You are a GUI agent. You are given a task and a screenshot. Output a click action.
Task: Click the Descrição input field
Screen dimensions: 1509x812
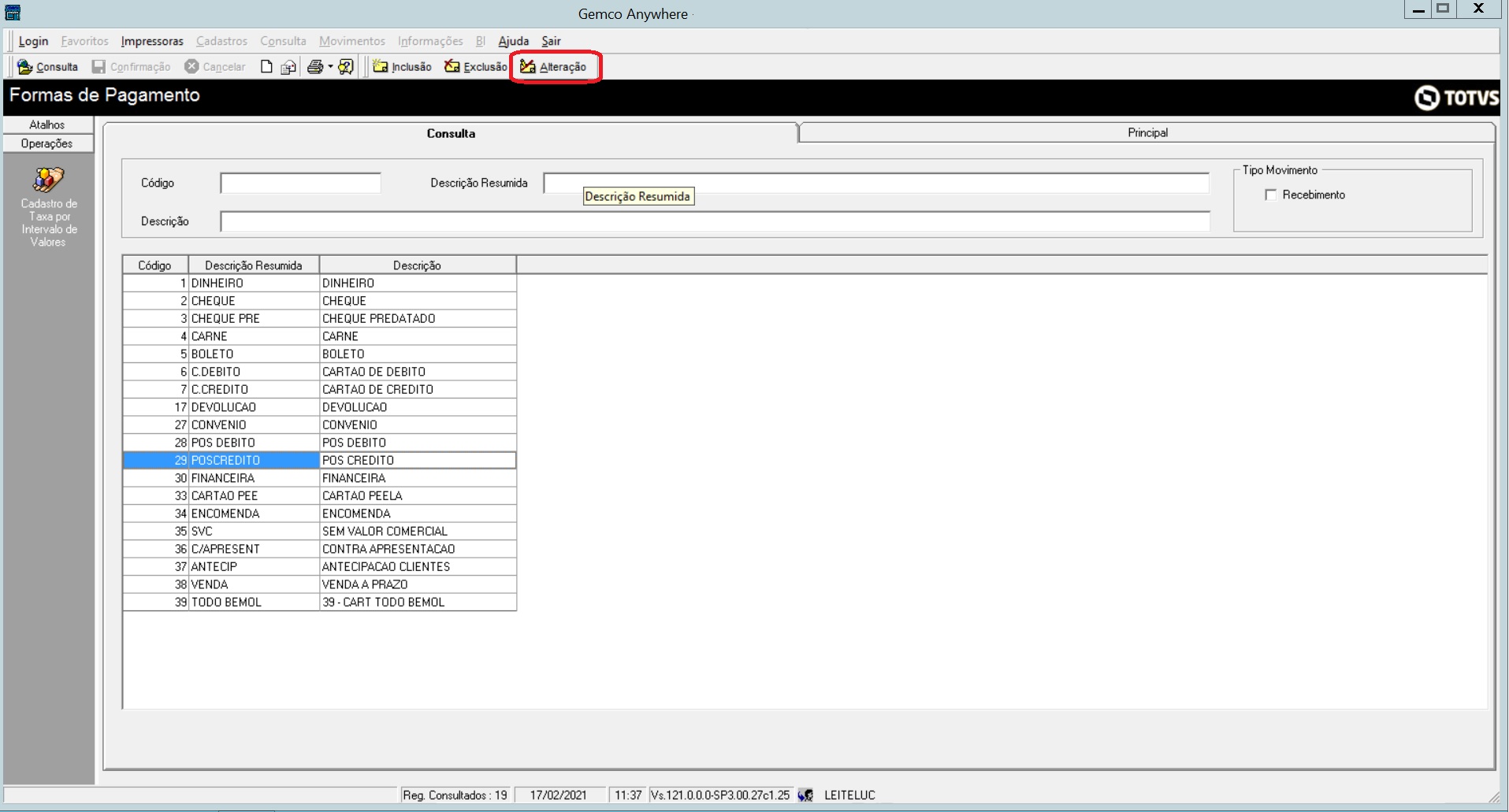click(715, 221)
